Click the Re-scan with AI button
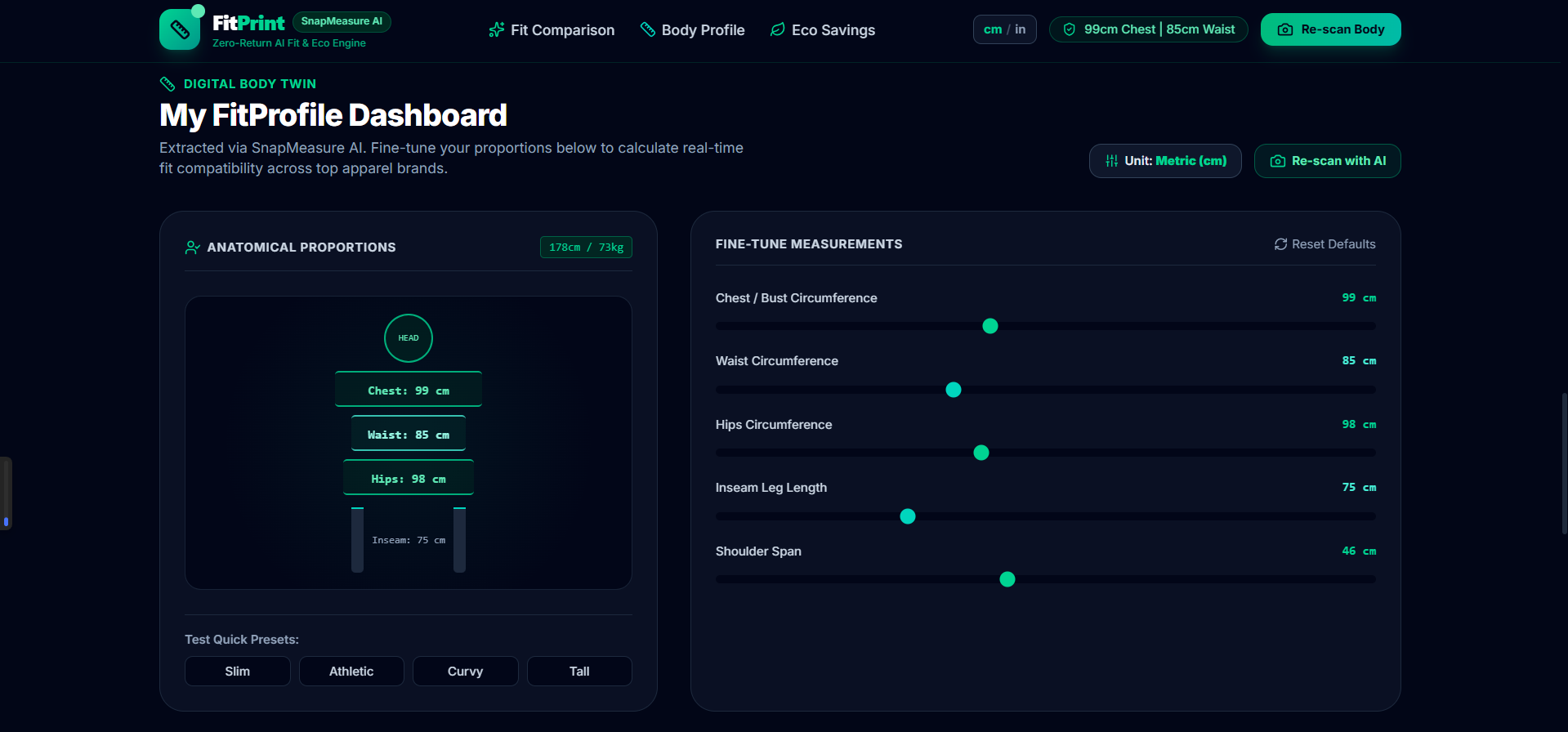This screenshot has height=732, width=1568. [x=1327, y=161]
